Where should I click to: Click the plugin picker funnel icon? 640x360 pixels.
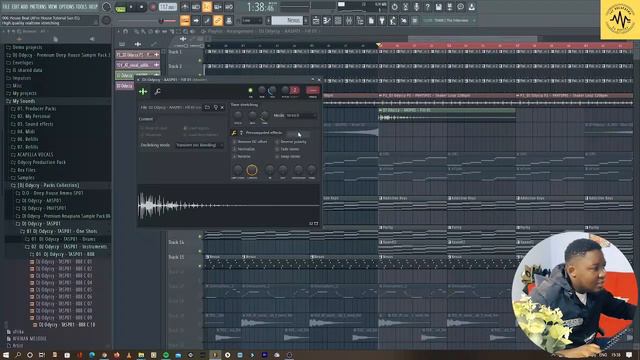coord(382,20)
